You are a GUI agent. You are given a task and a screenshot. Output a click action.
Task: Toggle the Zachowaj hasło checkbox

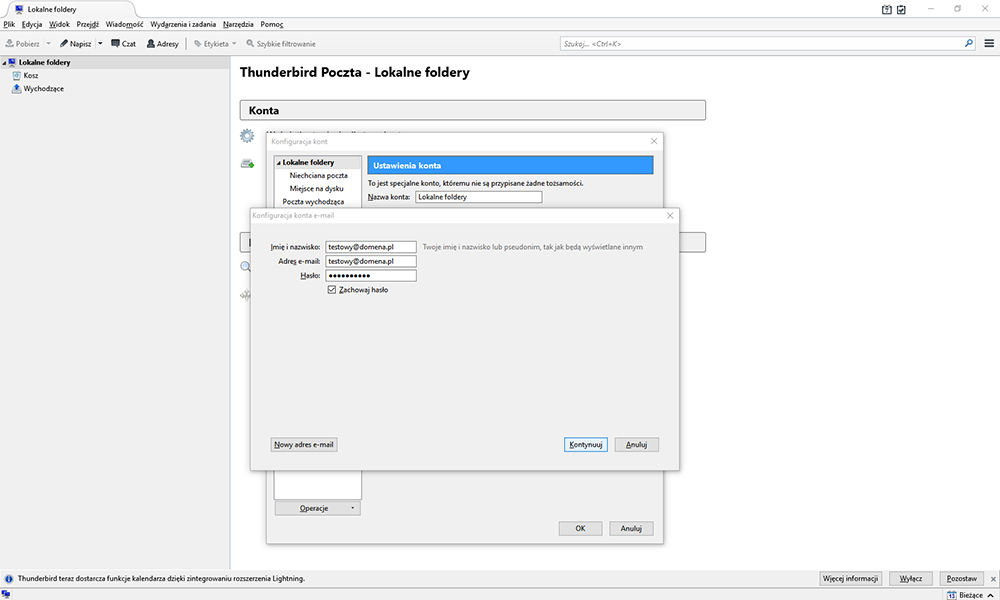point(332,289)
